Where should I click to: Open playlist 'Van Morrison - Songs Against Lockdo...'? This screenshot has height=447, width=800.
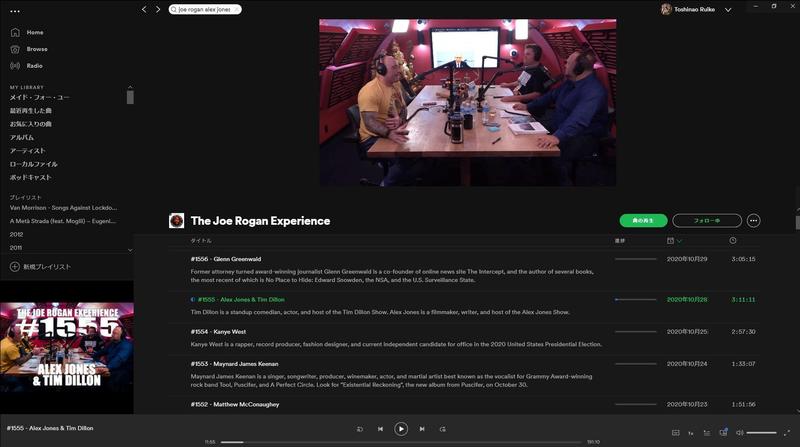coord(63,208)
